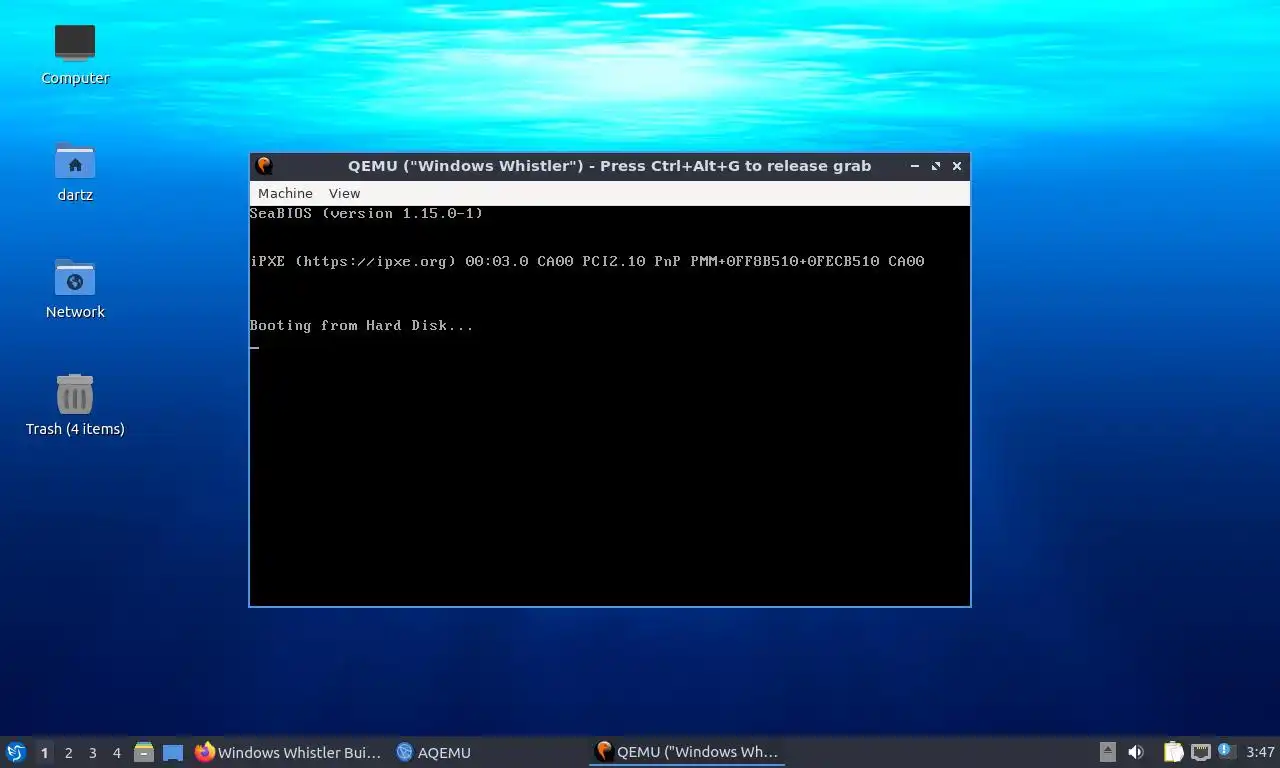Switch to workspace 4
This screenshot has height=768, width=1280.
point(116,752)
